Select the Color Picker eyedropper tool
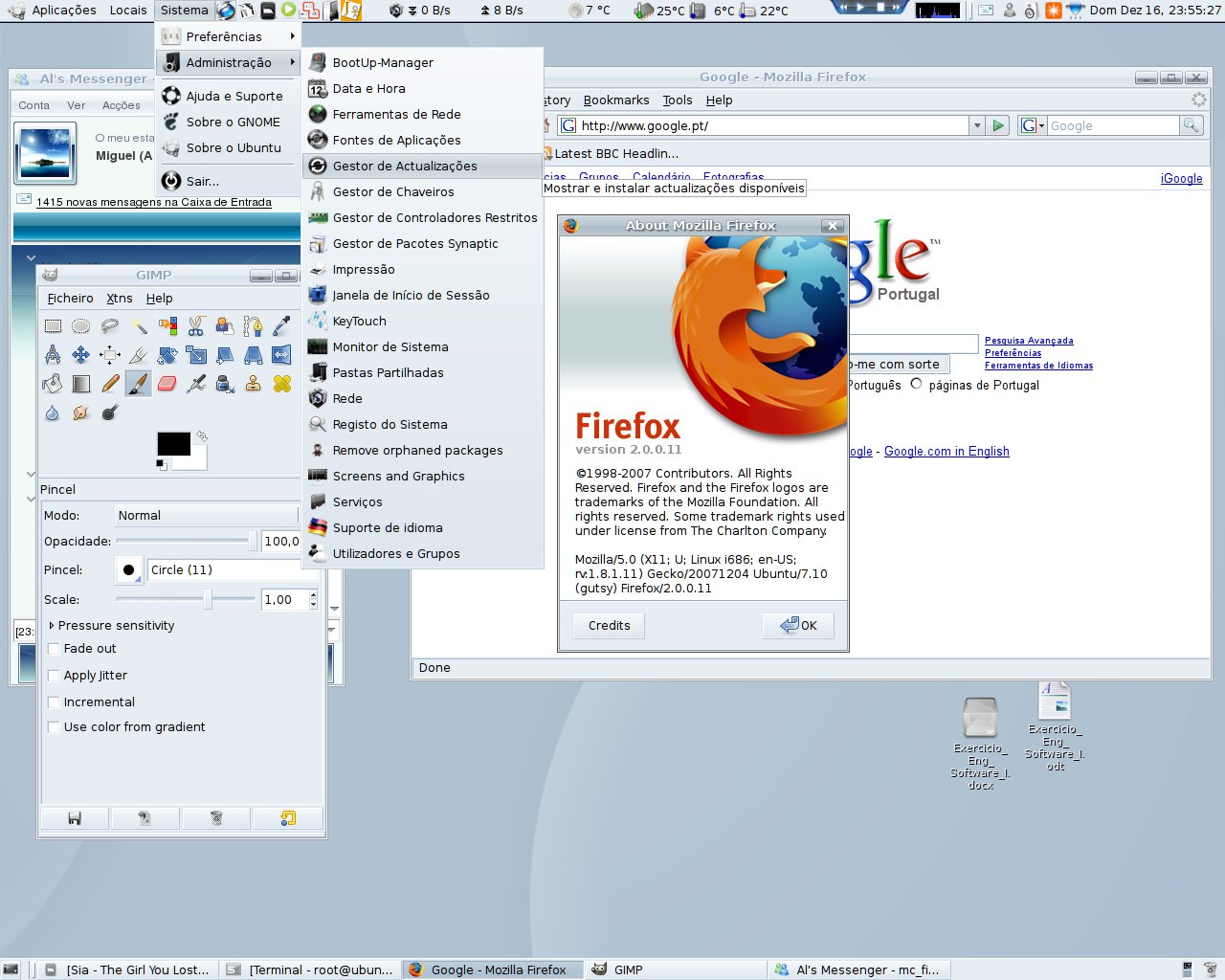Screen dimensions: 1225x980 [281, 326]
